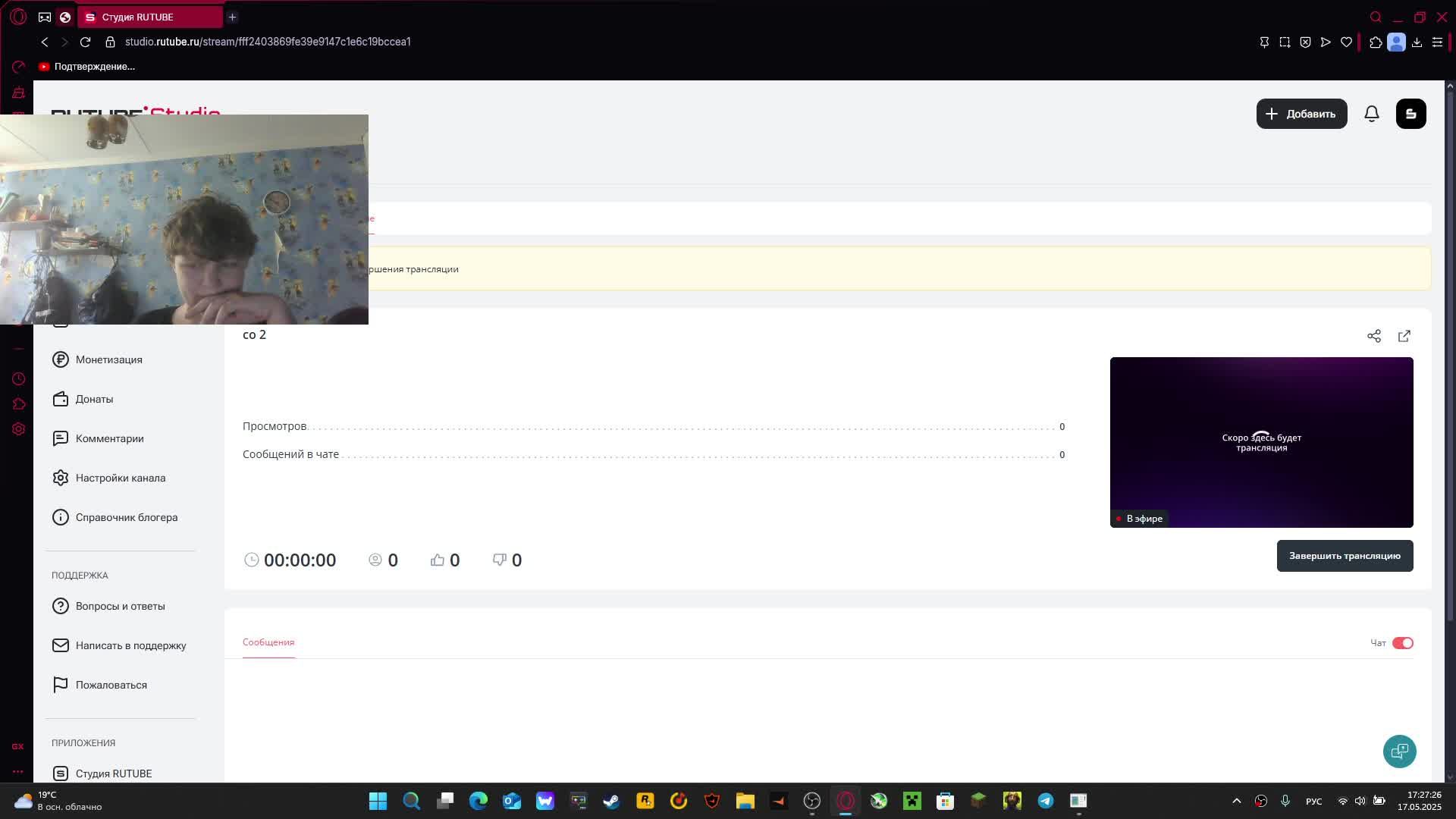
Task: Open Настройки канала page
Action: (121, 478)
